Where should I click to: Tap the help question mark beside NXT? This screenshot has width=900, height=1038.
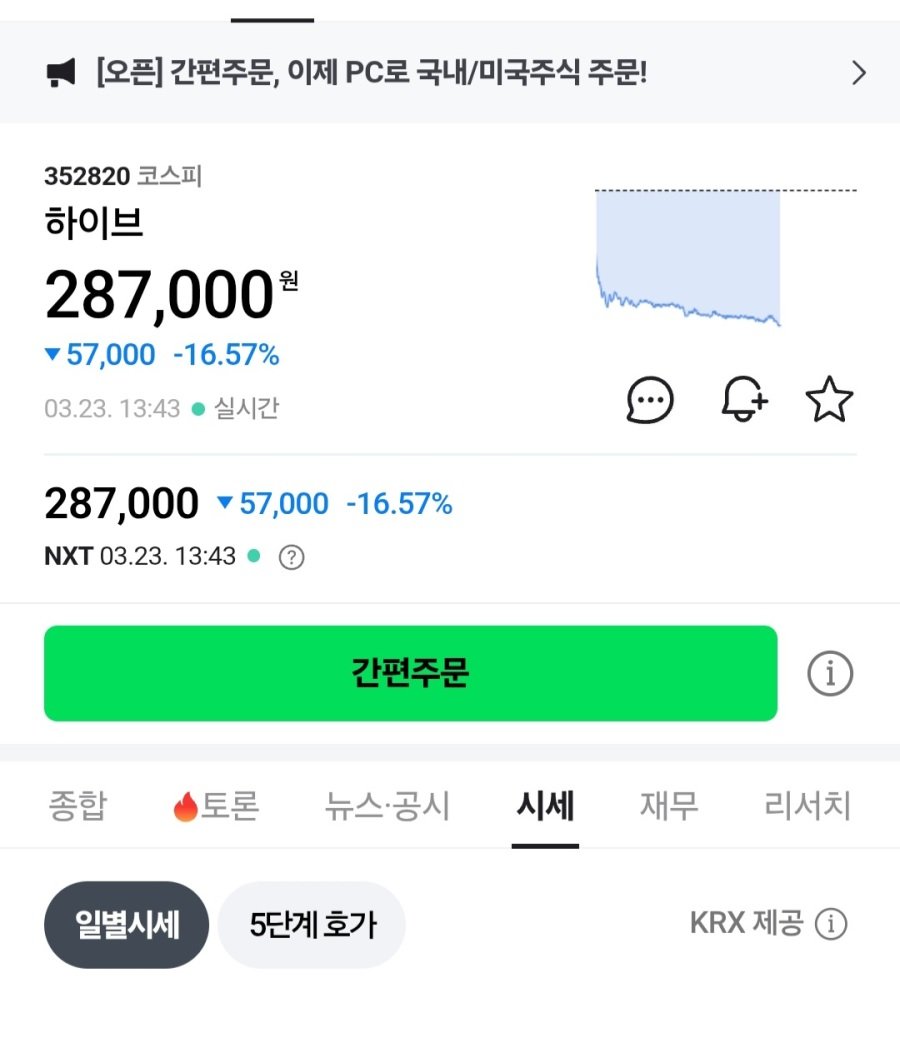click(x=291, y=557)
